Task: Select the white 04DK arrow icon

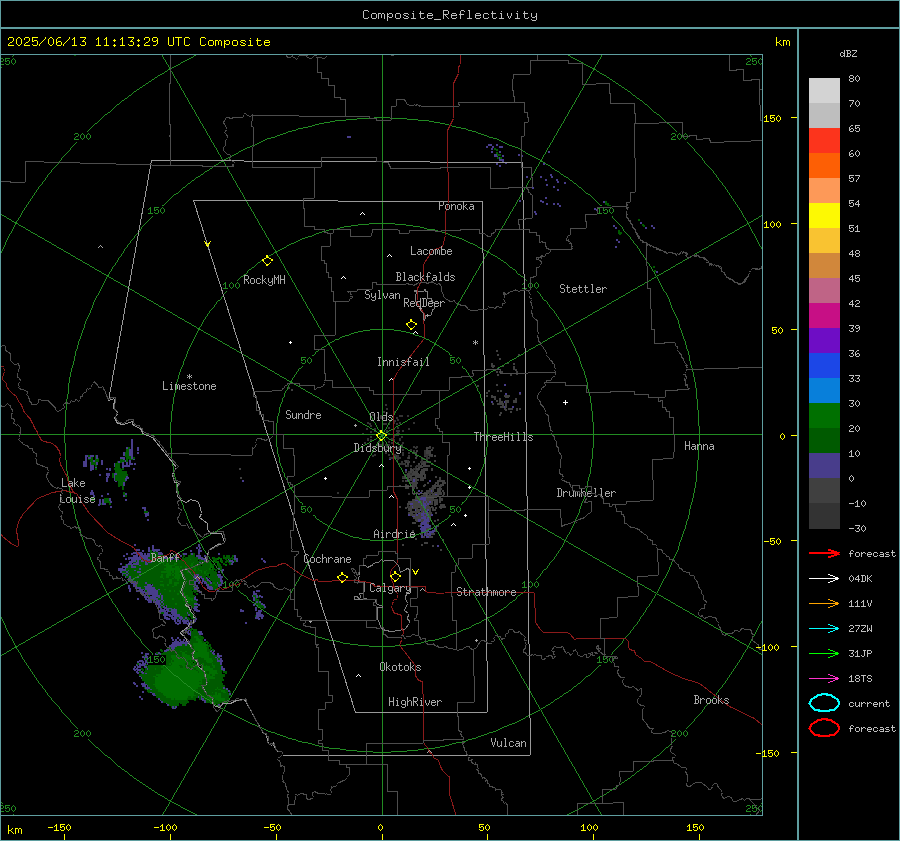Action: (824, 578)
